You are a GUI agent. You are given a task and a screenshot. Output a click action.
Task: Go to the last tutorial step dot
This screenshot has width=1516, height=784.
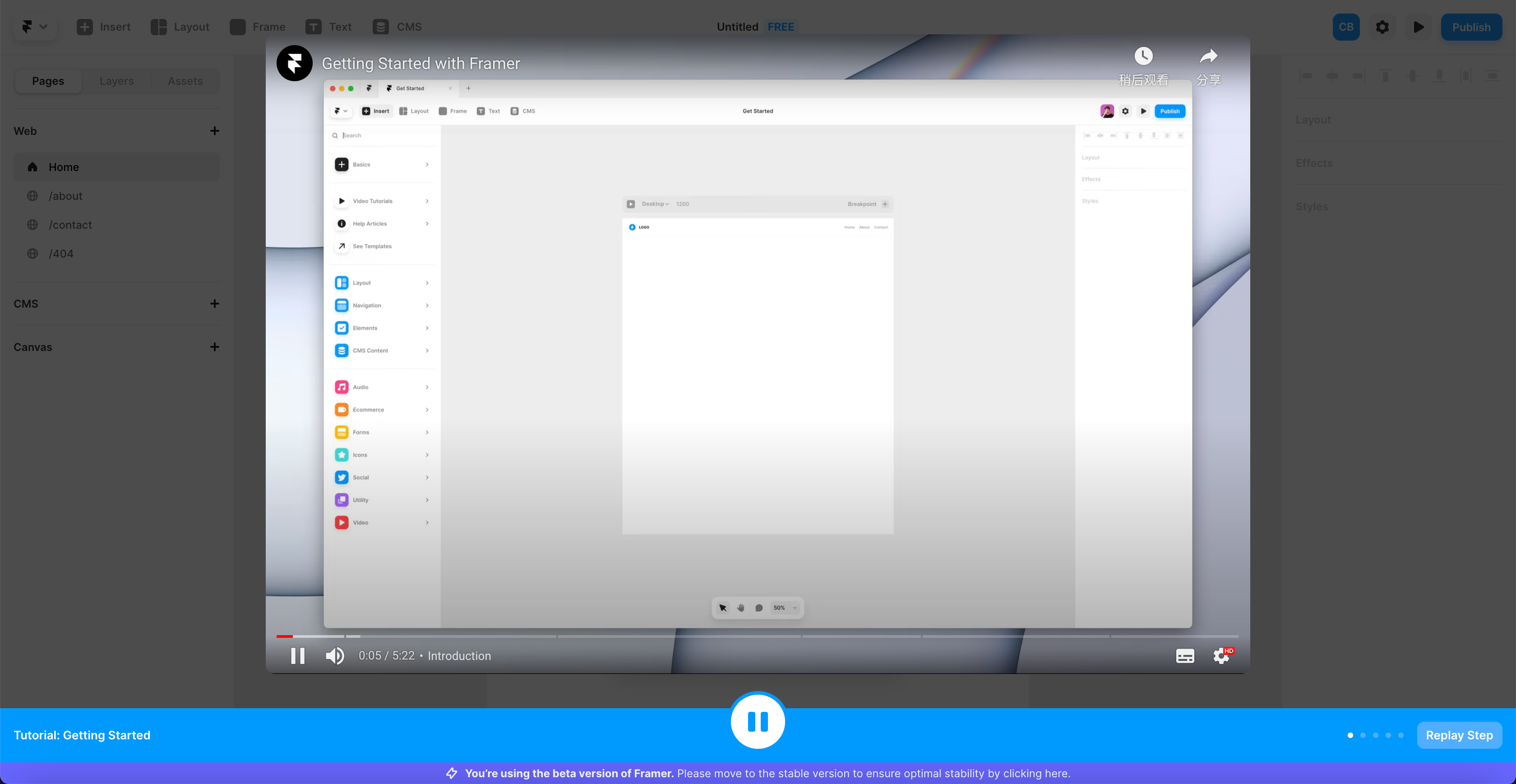tap(1401, 735)
